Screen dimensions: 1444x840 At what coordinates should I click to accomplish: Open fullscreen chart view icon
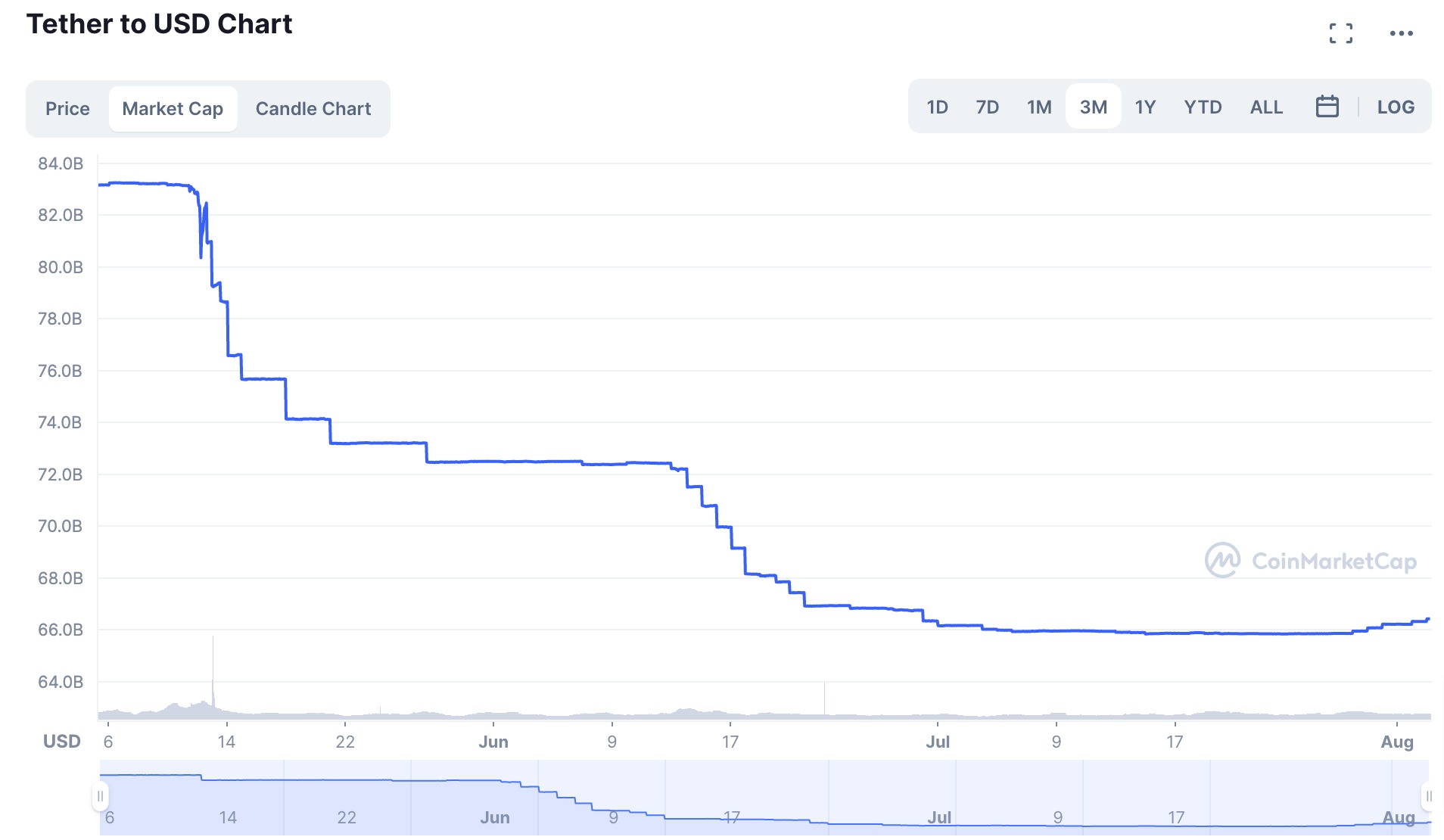click(1340, 33)
